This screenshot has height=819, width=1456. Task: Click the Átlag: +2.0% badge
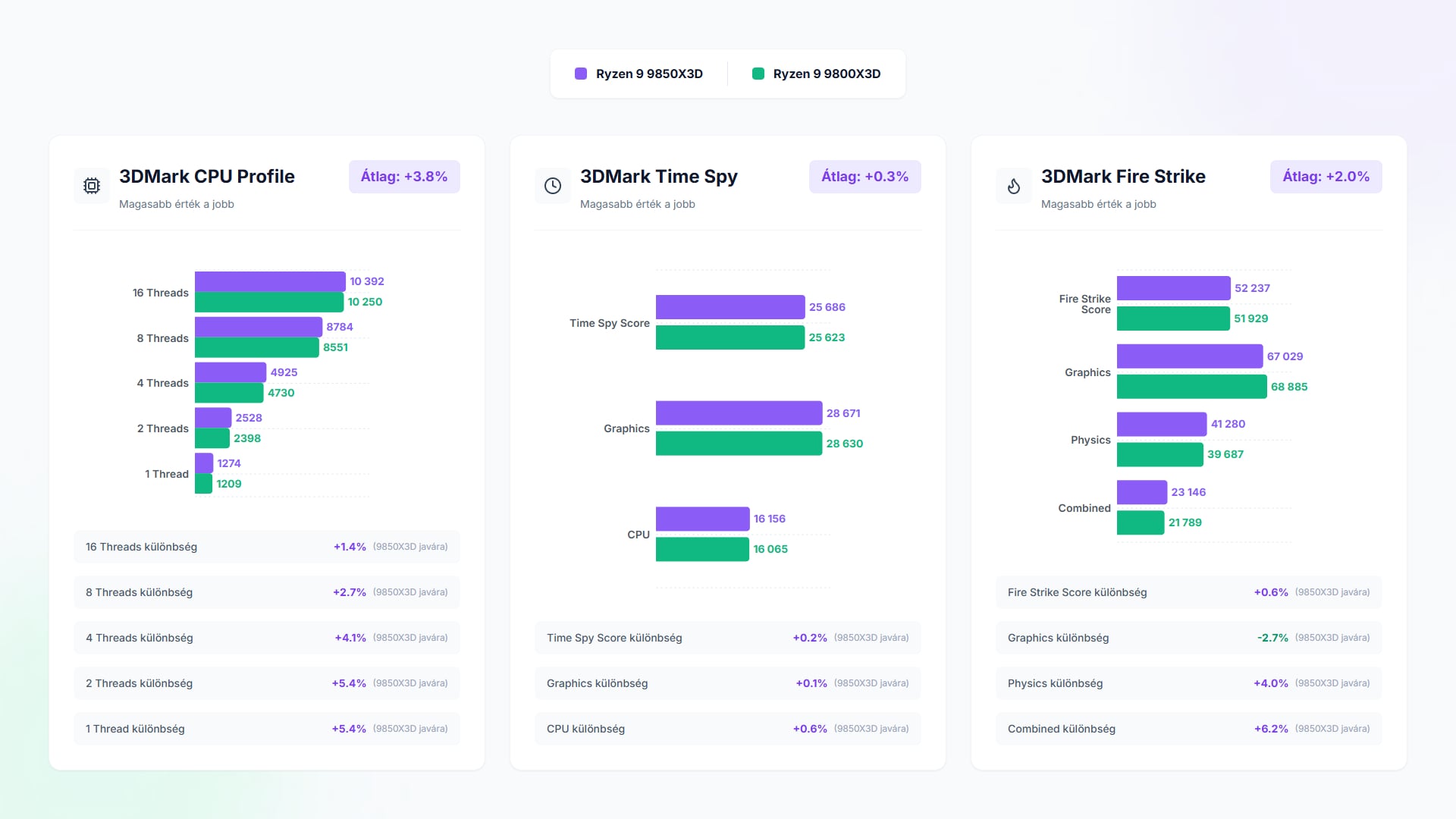point(1326,177)
